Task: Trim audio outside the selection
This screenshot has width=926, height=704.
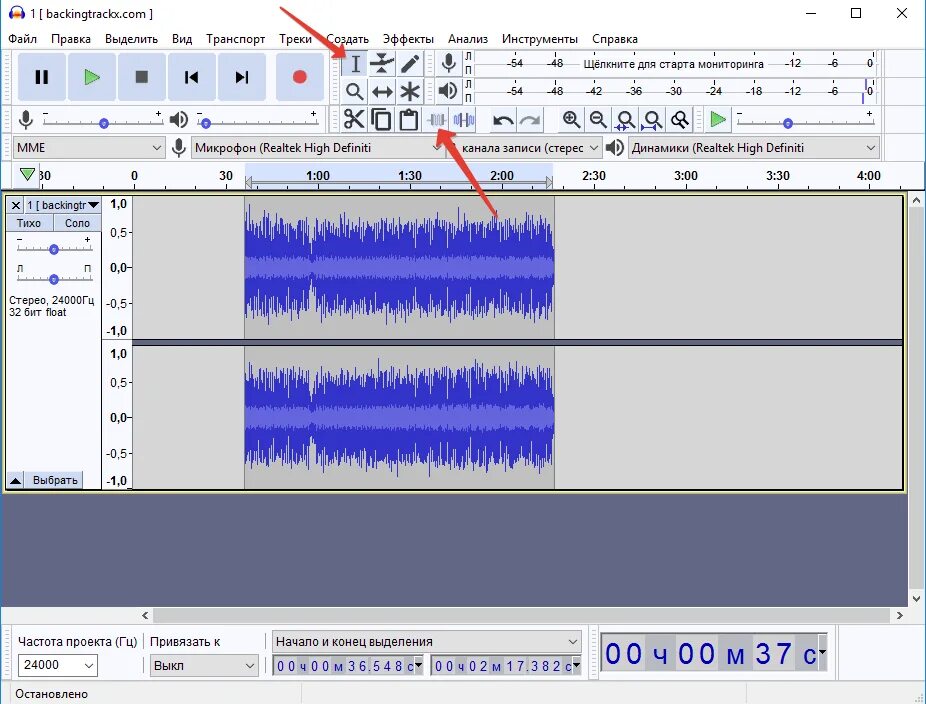Action: pos(436,120)
